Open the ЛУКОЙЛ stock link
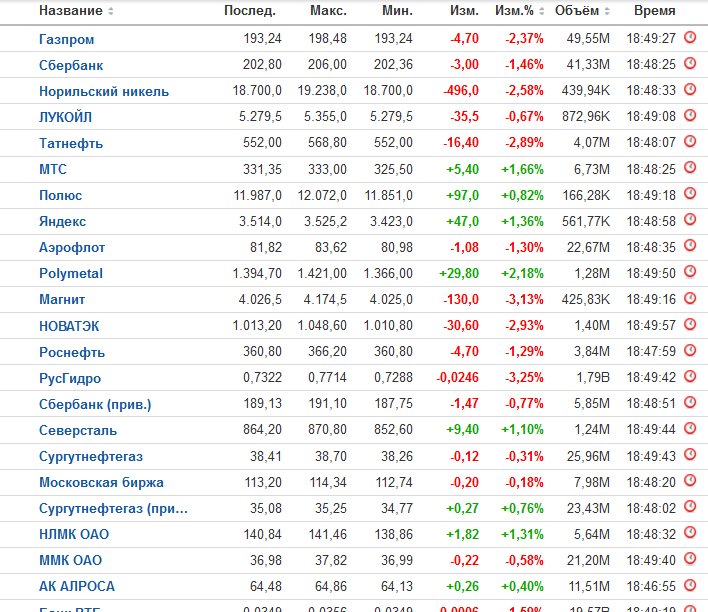Viewport: 708px width, 612px height. 65,117
